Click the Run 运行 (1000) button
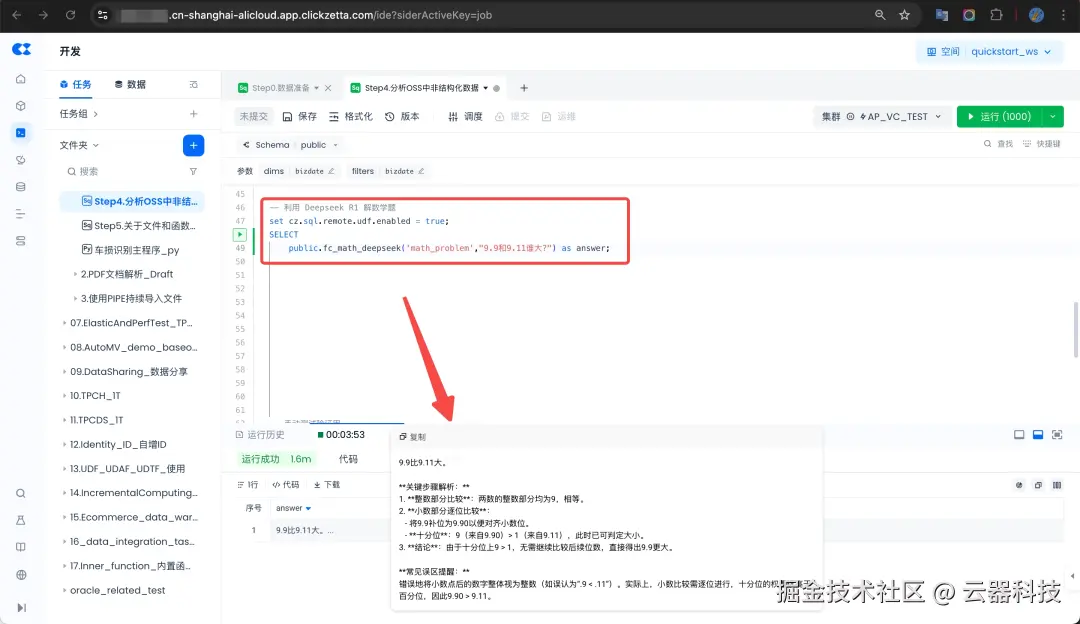Image resolution: width=1080 pixels, height=624 pixels. (x=999, y=116)
